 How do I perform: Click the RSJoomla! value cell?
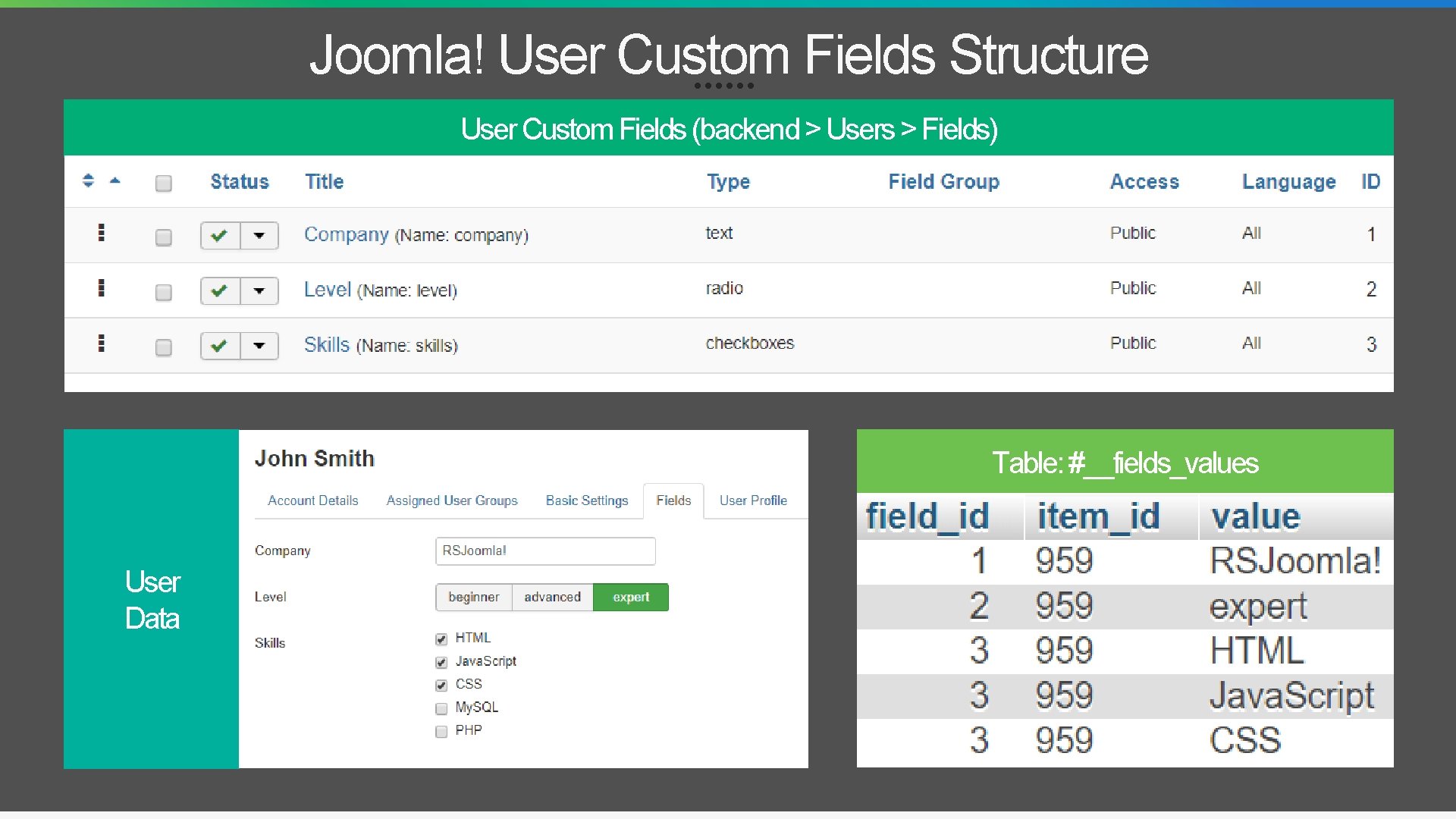(x=1295, y=561)
